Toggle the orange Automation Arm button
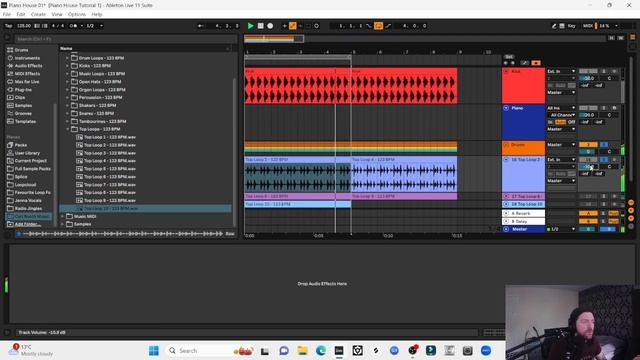 293,26
